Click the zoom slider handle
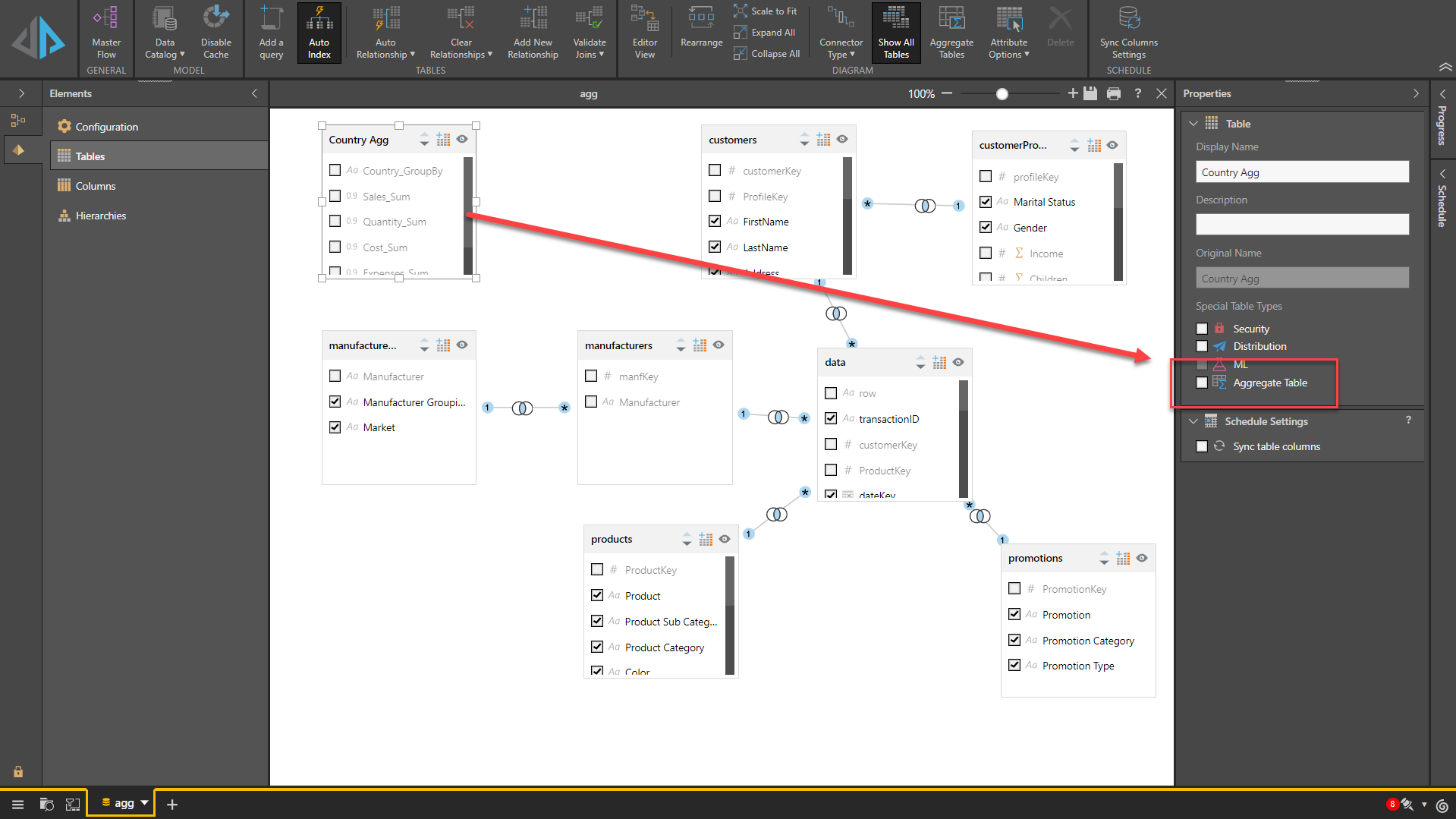Screen dimensions: 1456x819 [x=1002, y=94]
